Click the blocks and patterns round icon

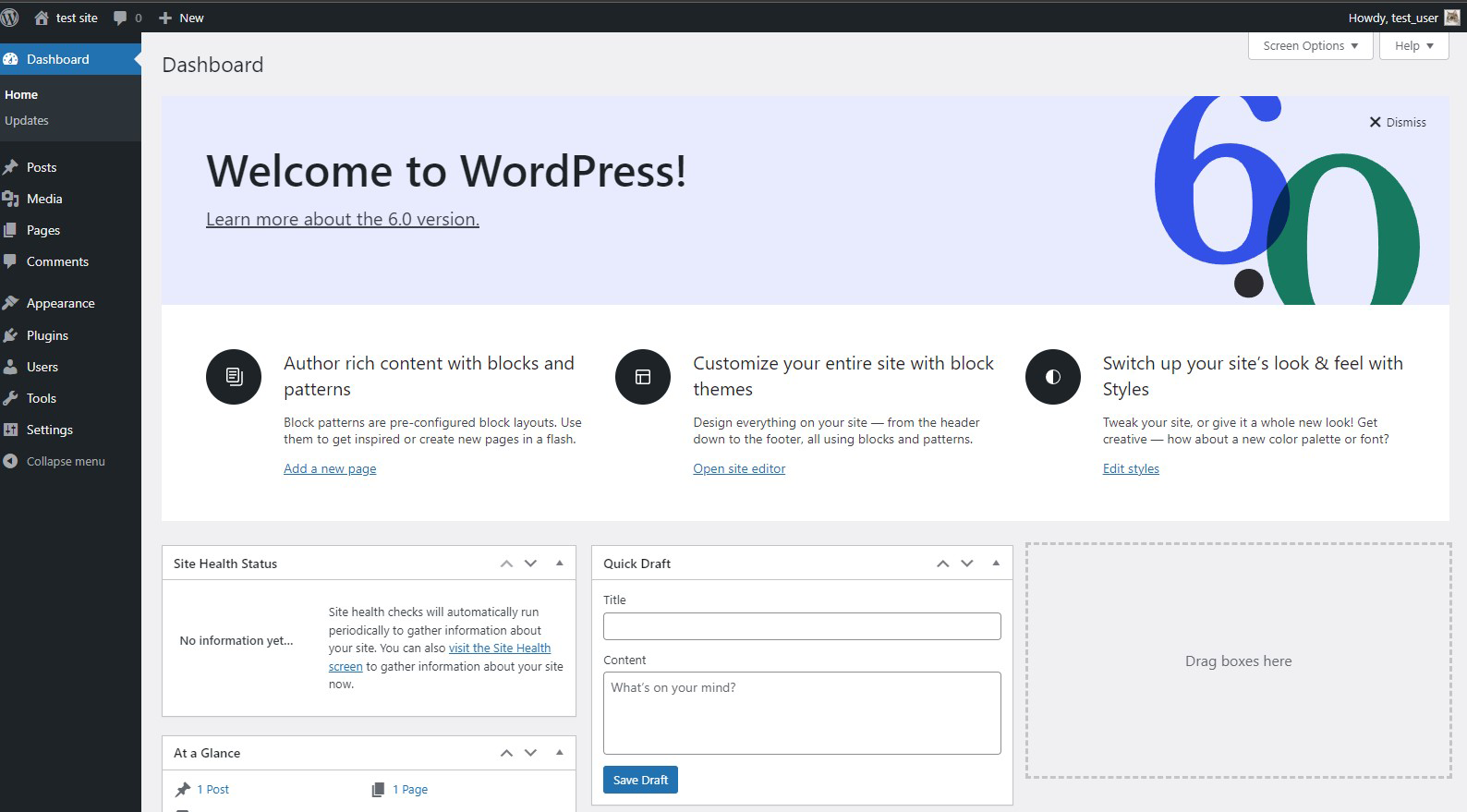(x=234, y=377)
